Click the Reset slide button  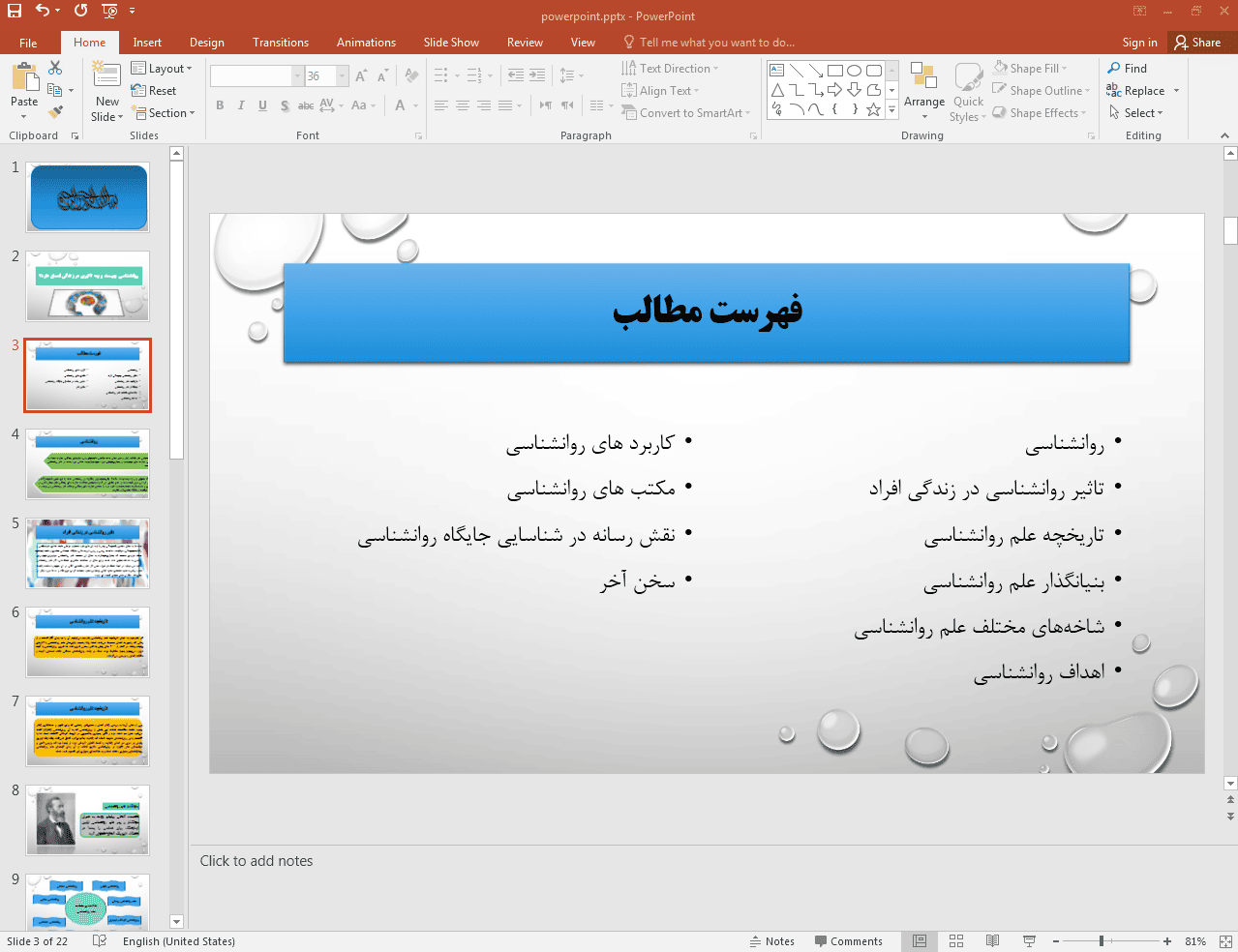pos(154,91)
